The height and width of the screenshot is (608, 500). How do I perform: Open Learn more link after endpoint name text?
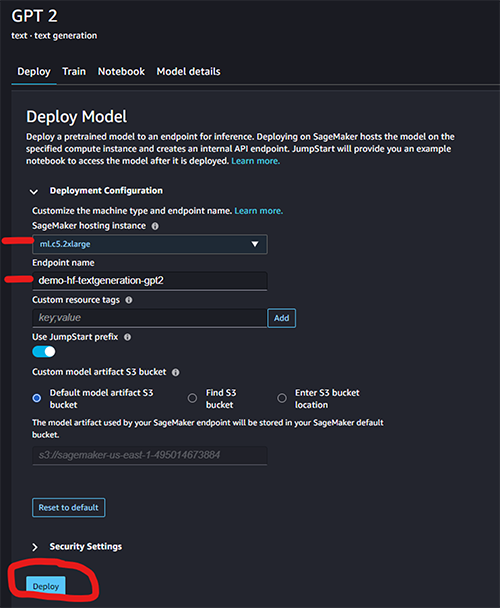click(x=259, y=211)
